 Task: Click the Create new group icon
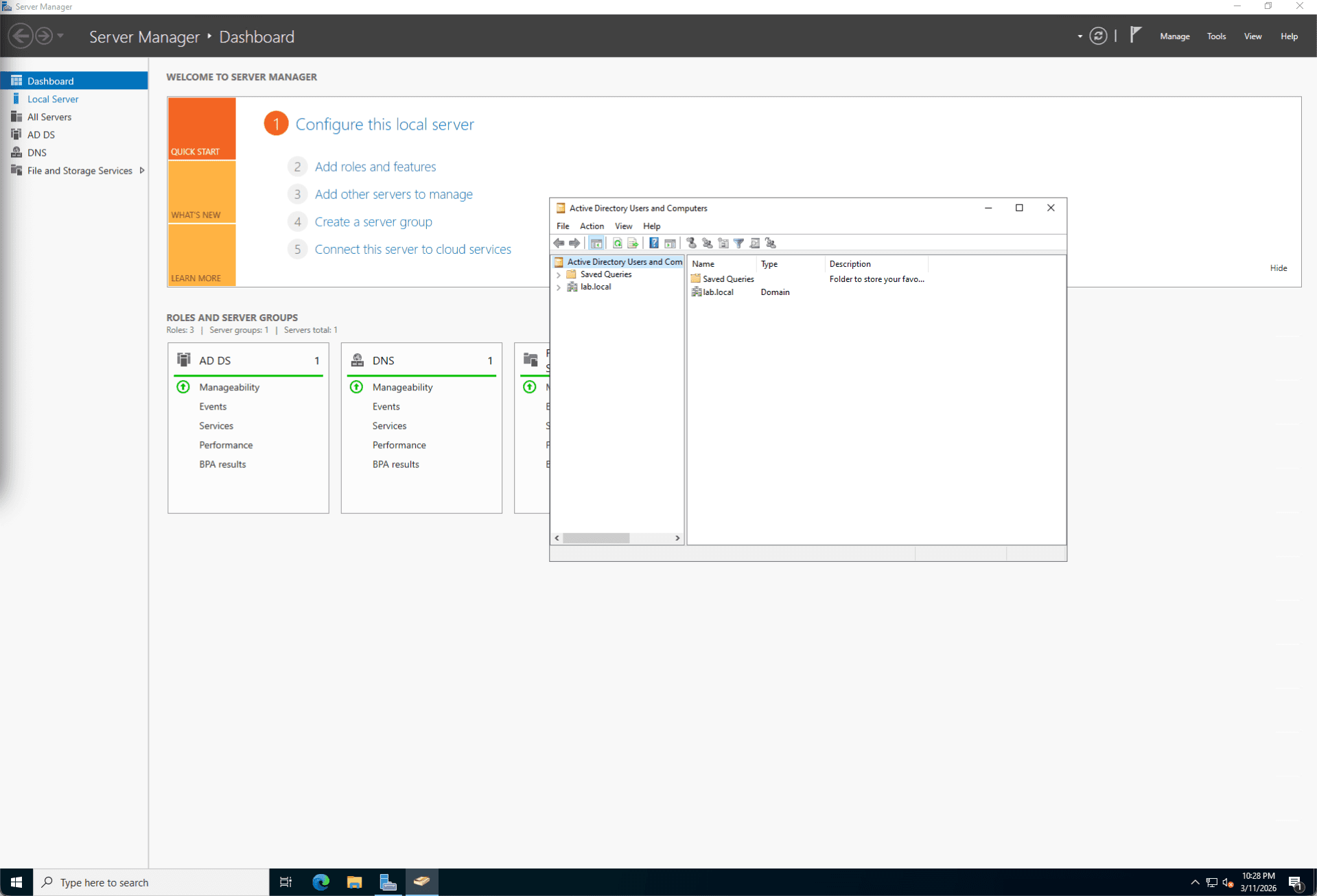click(707, 243)
